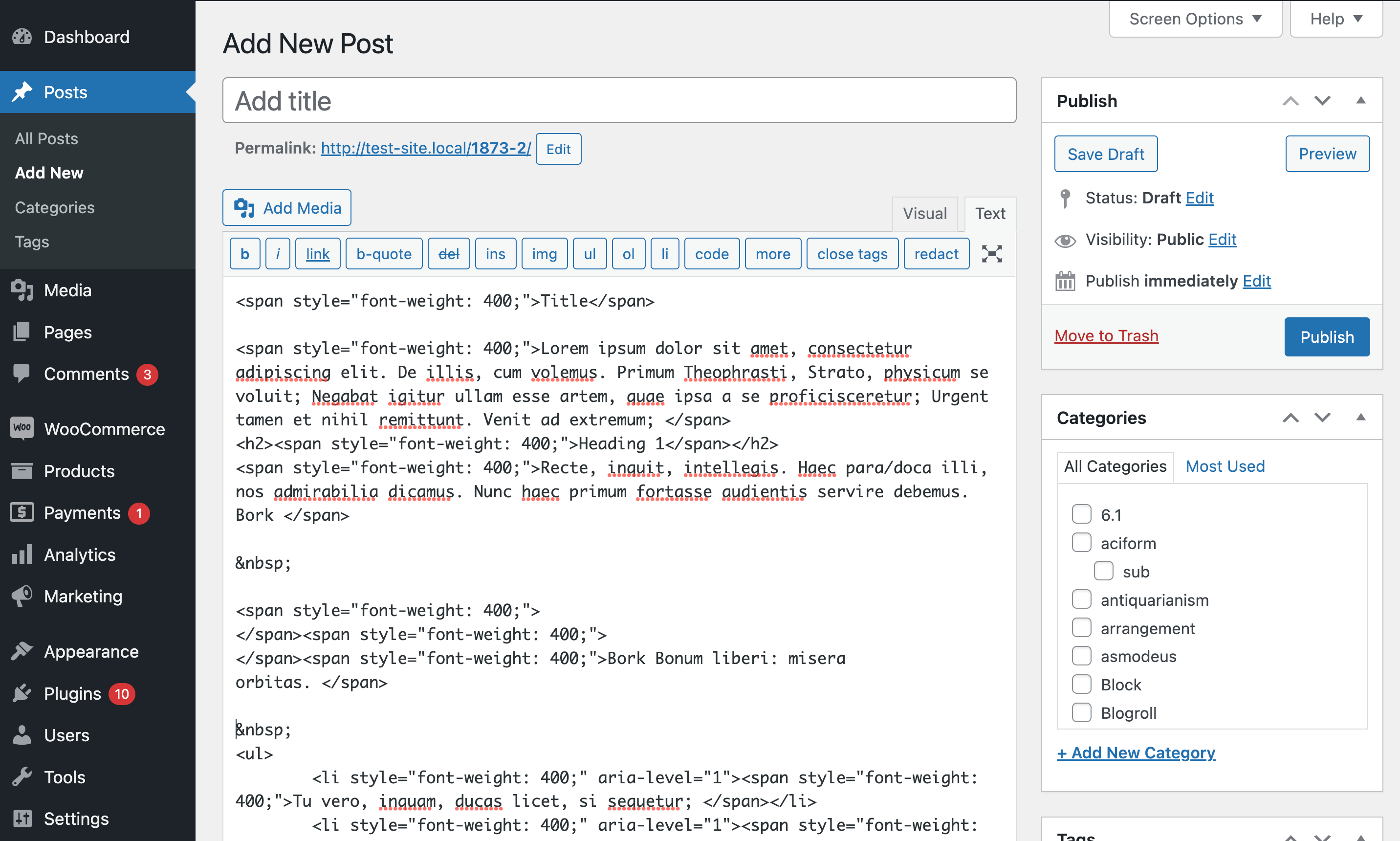
Task: Toggle bold formatting in the editor toolbar
Action: [x=244, y=253]
